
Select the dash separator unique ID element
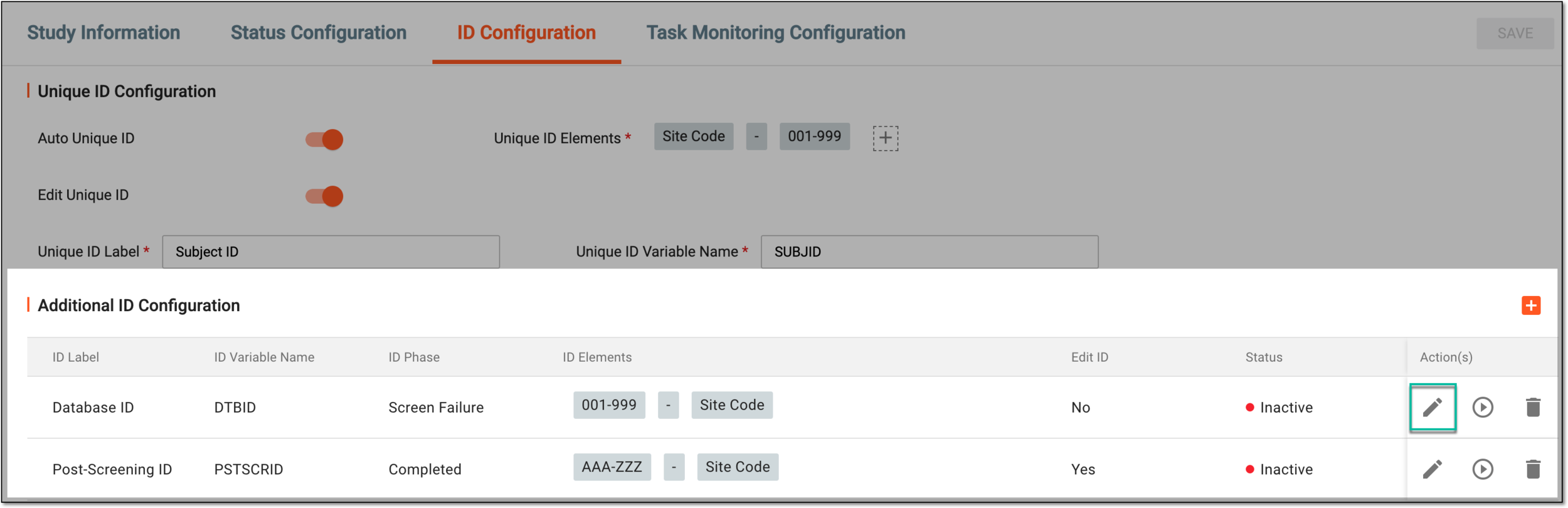(x=756, y=137)
